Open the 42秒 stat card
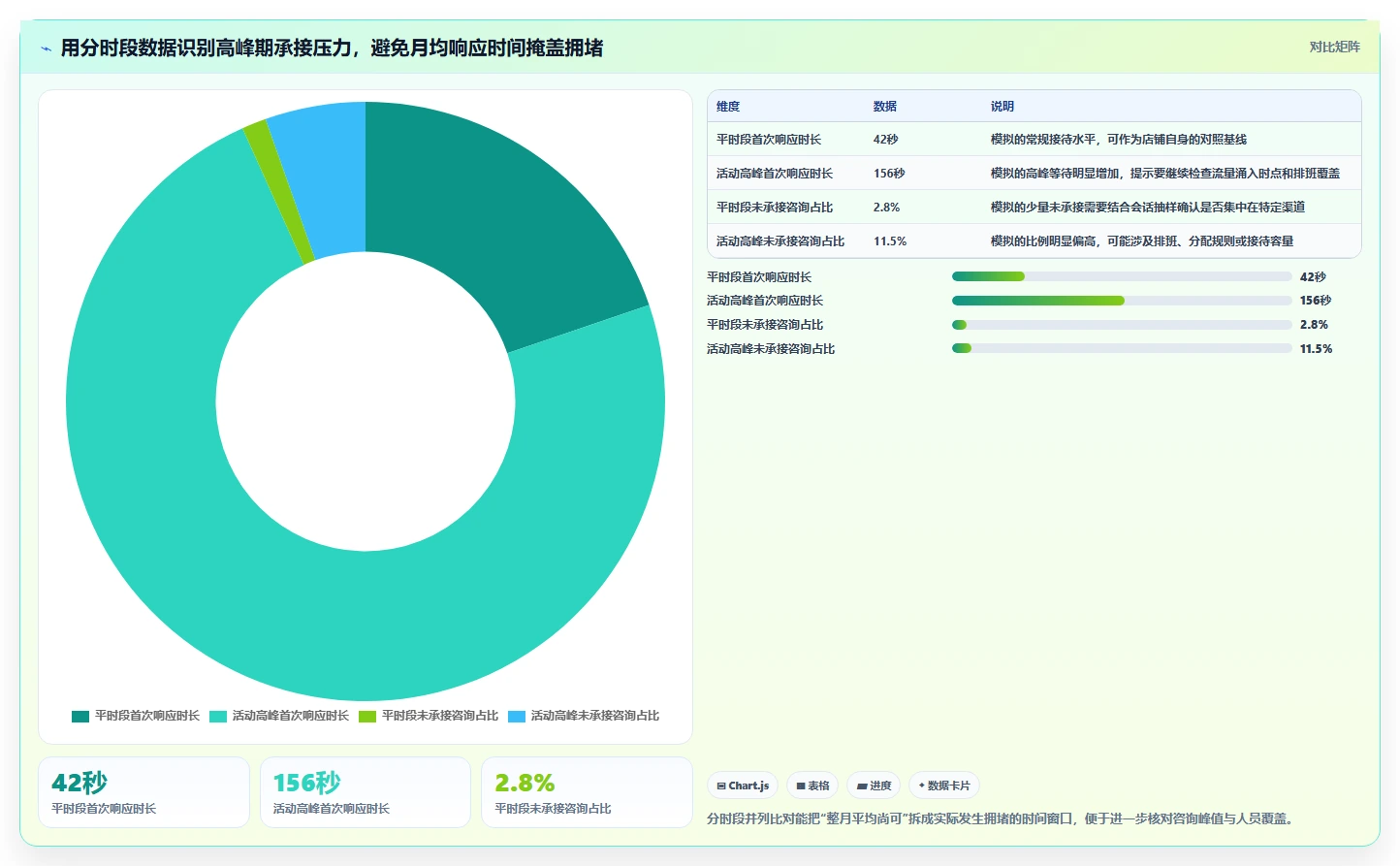 [143, 792]
